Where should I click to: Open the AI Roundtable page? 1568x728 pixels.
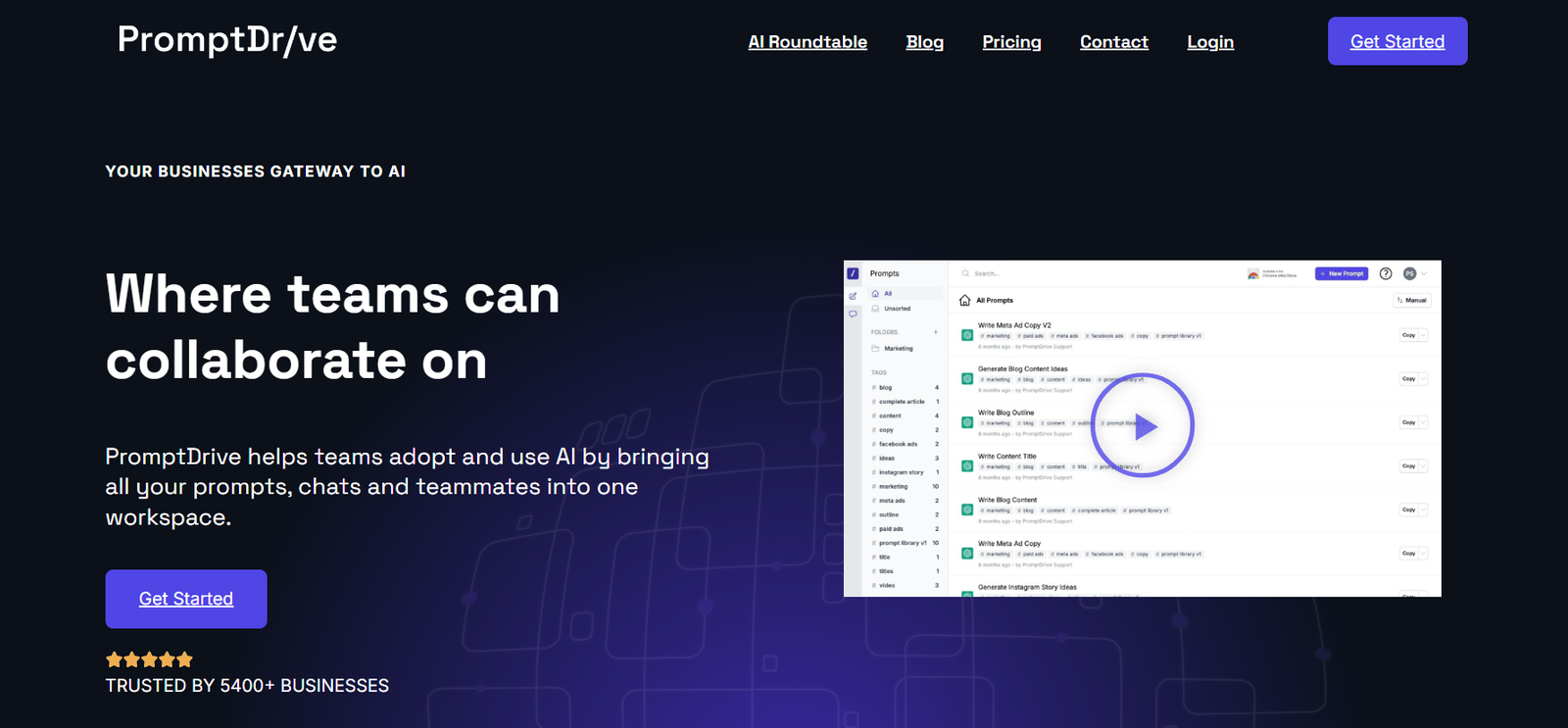[x=808, y=42]
